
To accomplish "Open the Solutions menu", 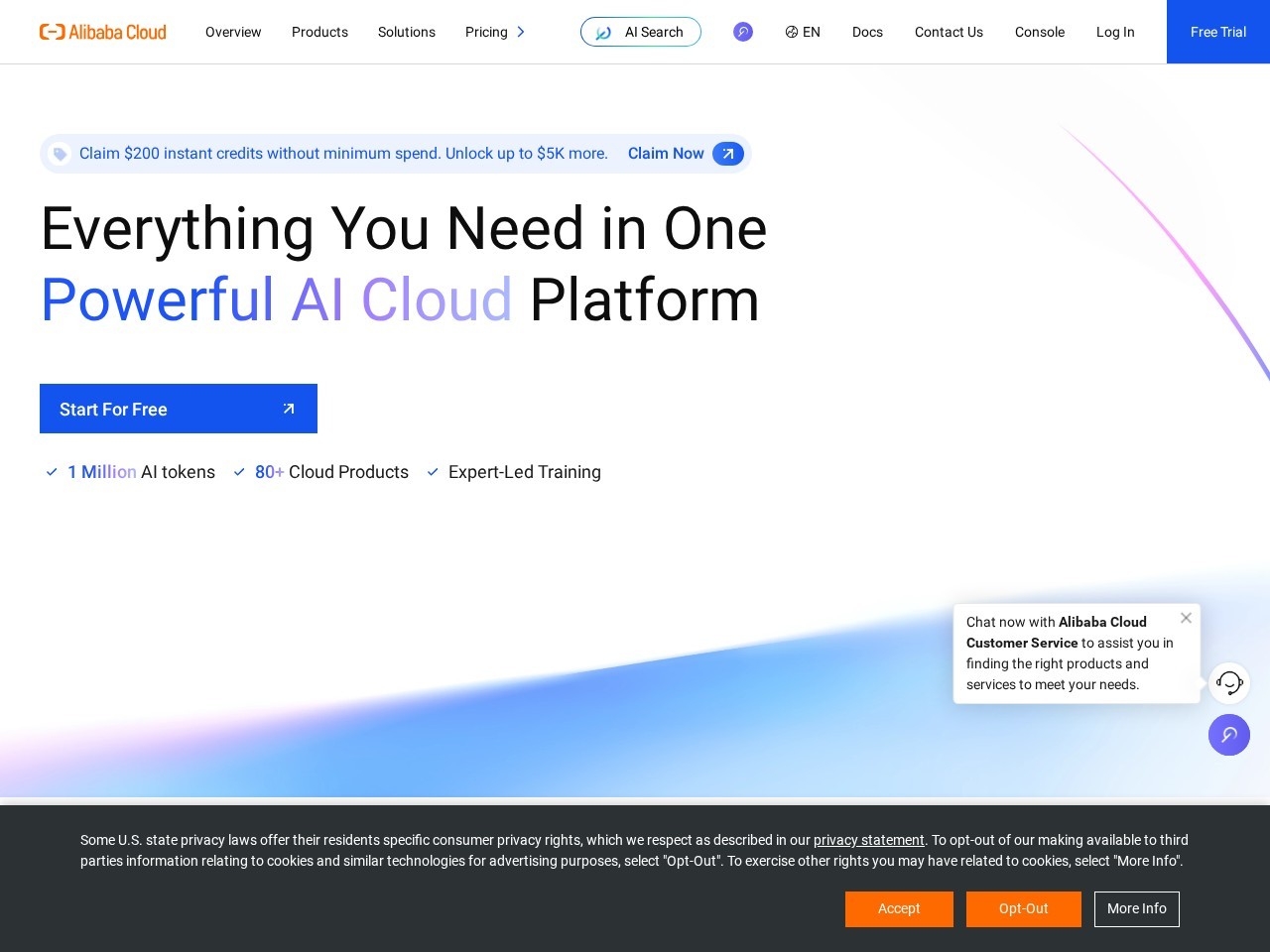I will (x=407, y=32).
